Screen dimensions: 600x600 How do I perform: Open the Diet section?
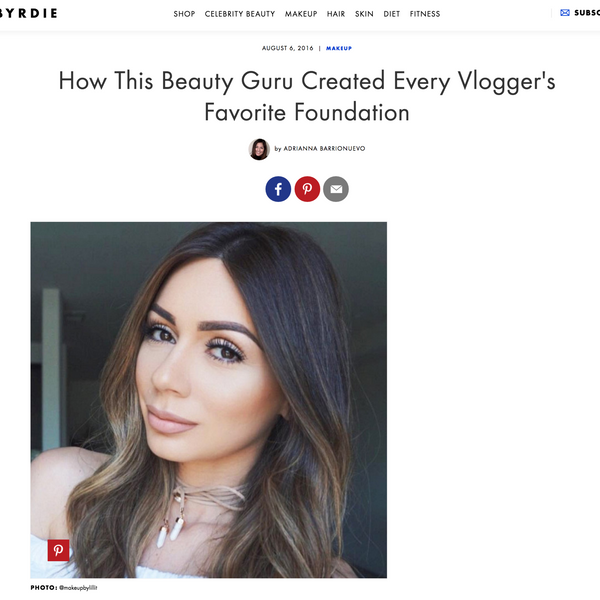(392, 14)
